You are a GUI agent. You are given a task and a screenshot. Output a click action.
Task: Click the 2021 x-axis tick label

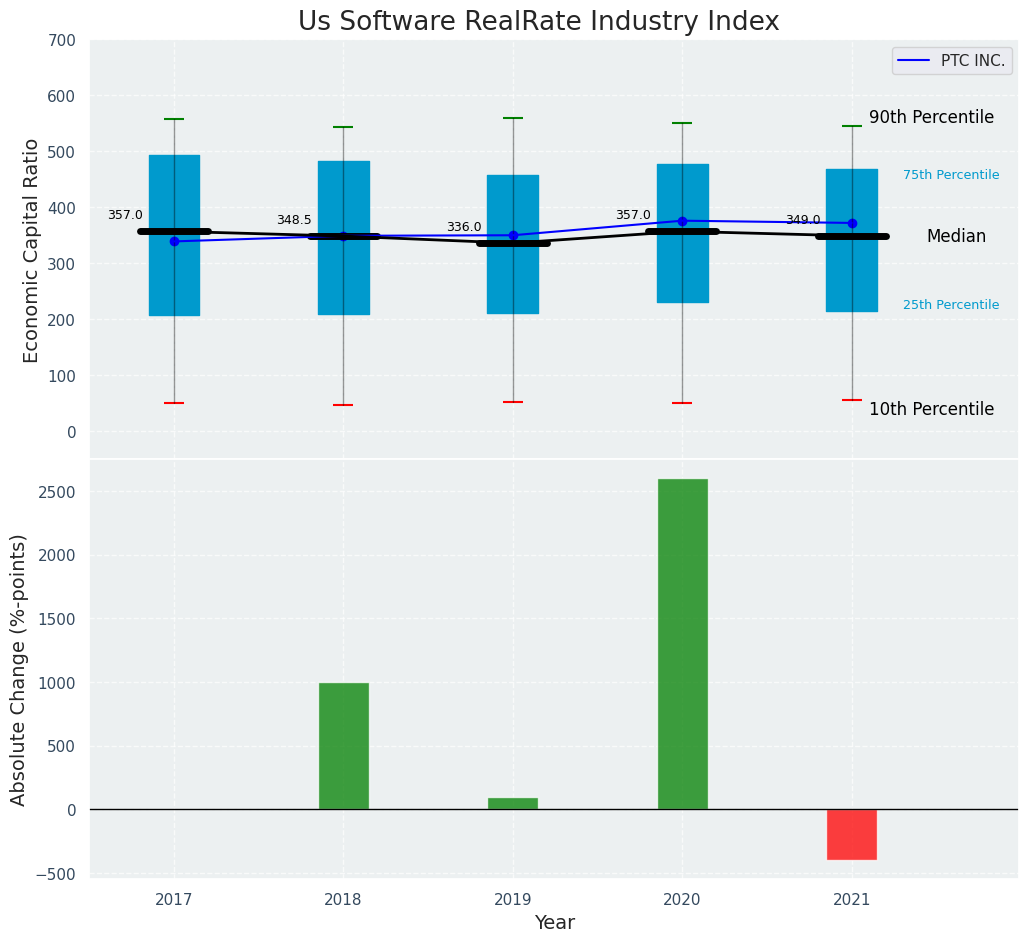pyautogui.click(x=852, y=899)
